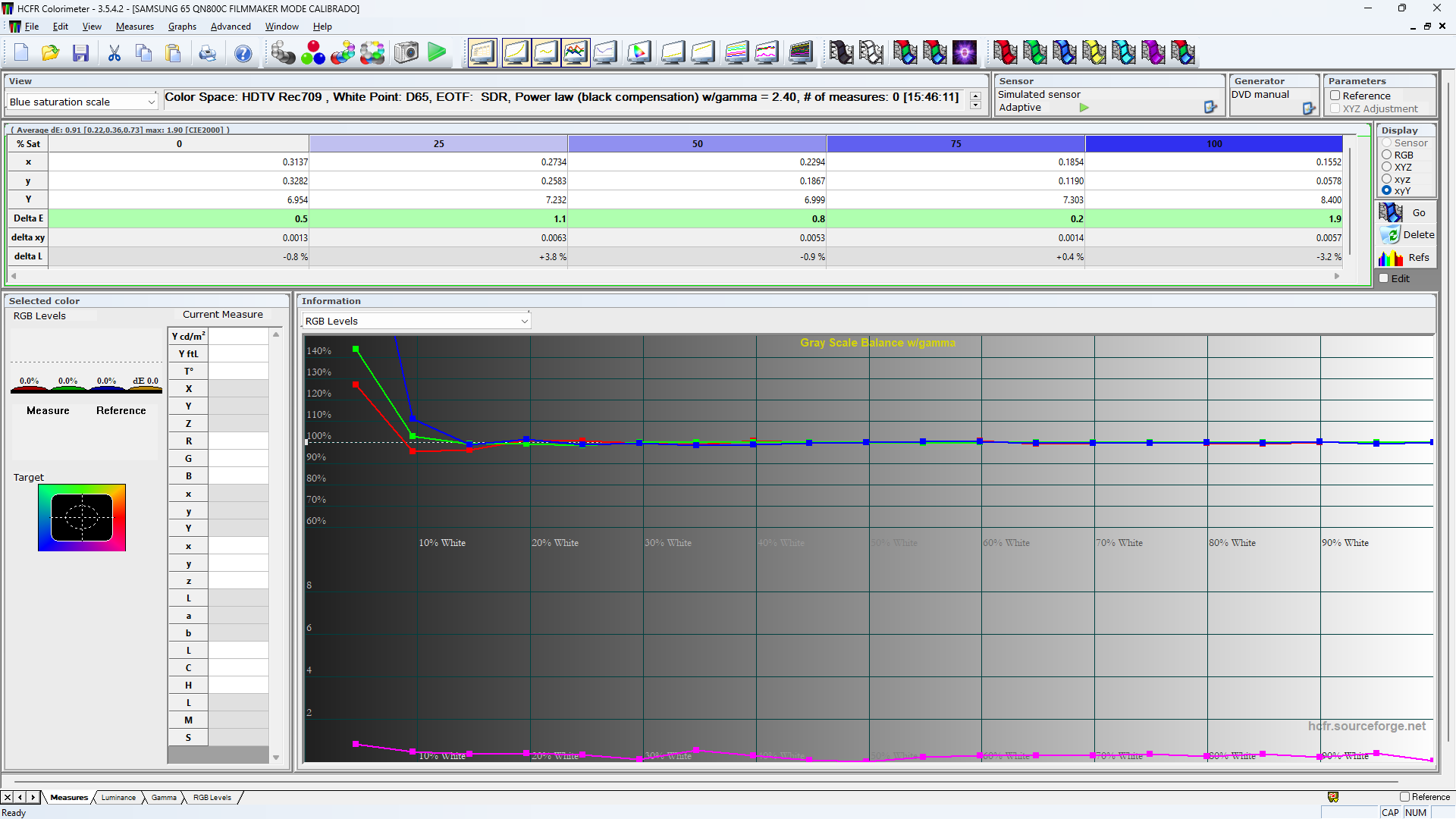The width and height of the screenshot is (1456, 819).
Task: Switch to the Gamma tab
Action: click(x=164, y=797)
